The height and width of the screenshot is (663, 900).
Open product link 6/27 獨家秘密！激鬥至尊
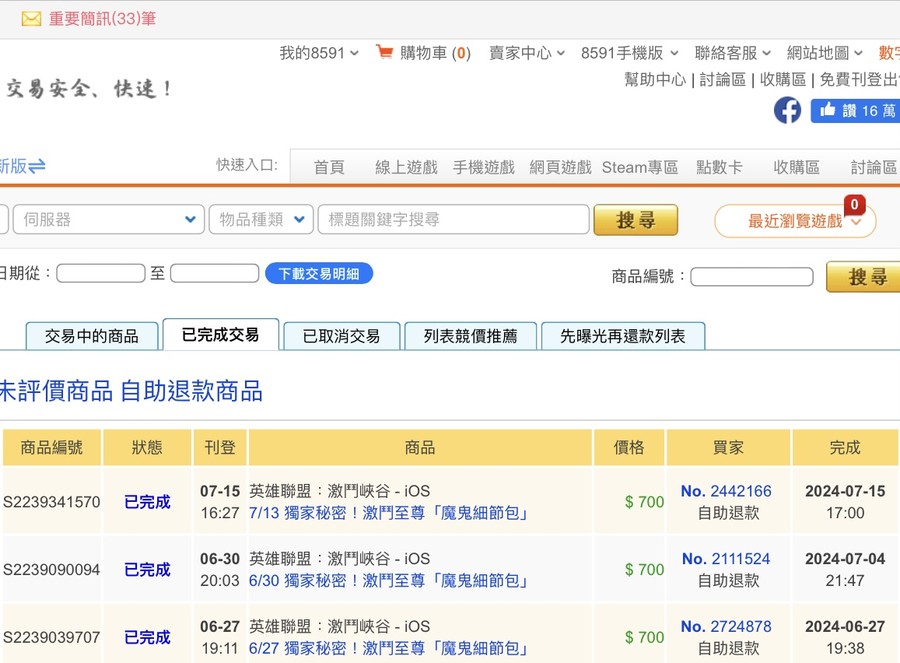point(389,648)
